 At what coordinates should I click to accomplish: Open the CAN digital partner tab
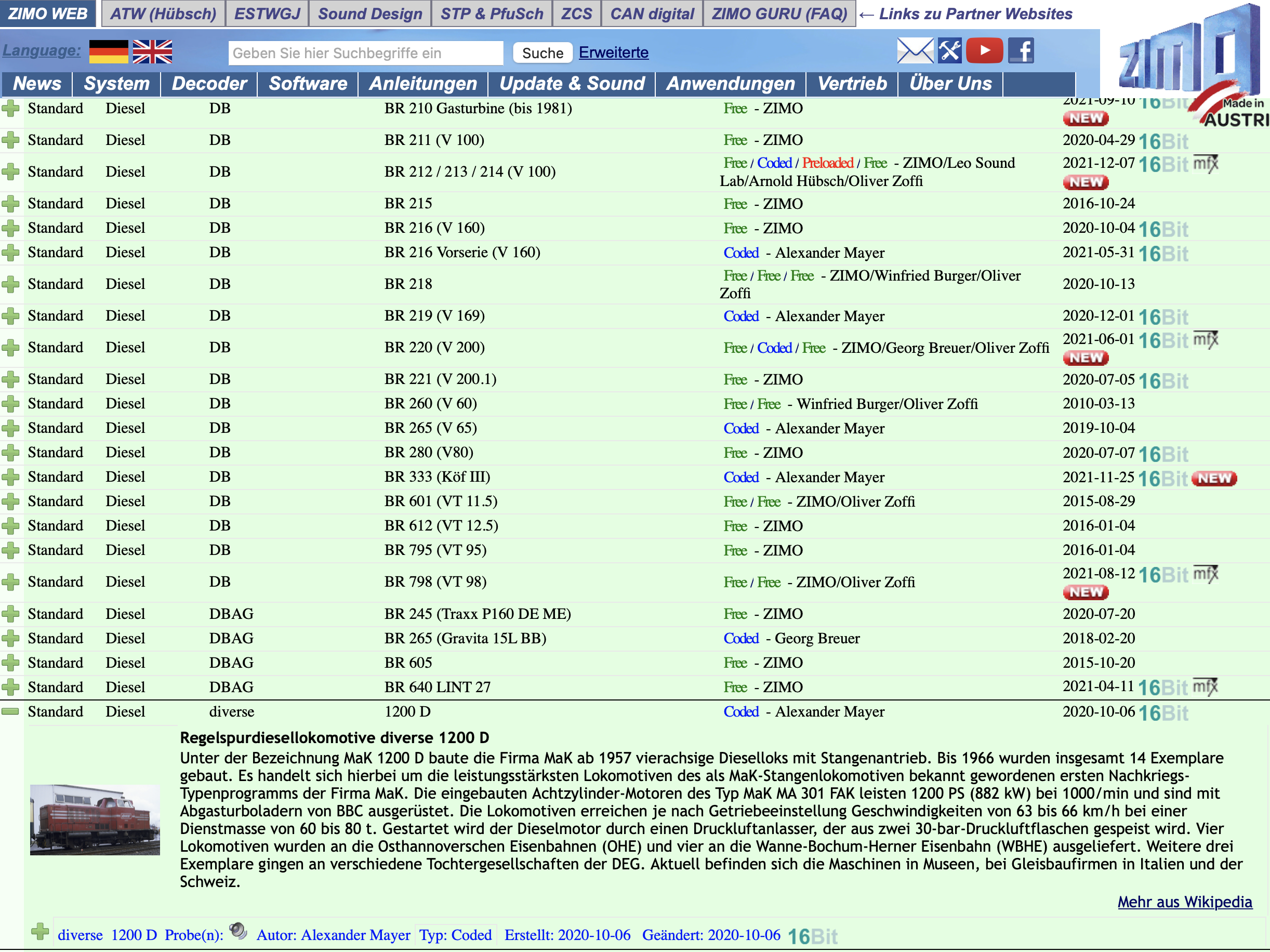652,14
